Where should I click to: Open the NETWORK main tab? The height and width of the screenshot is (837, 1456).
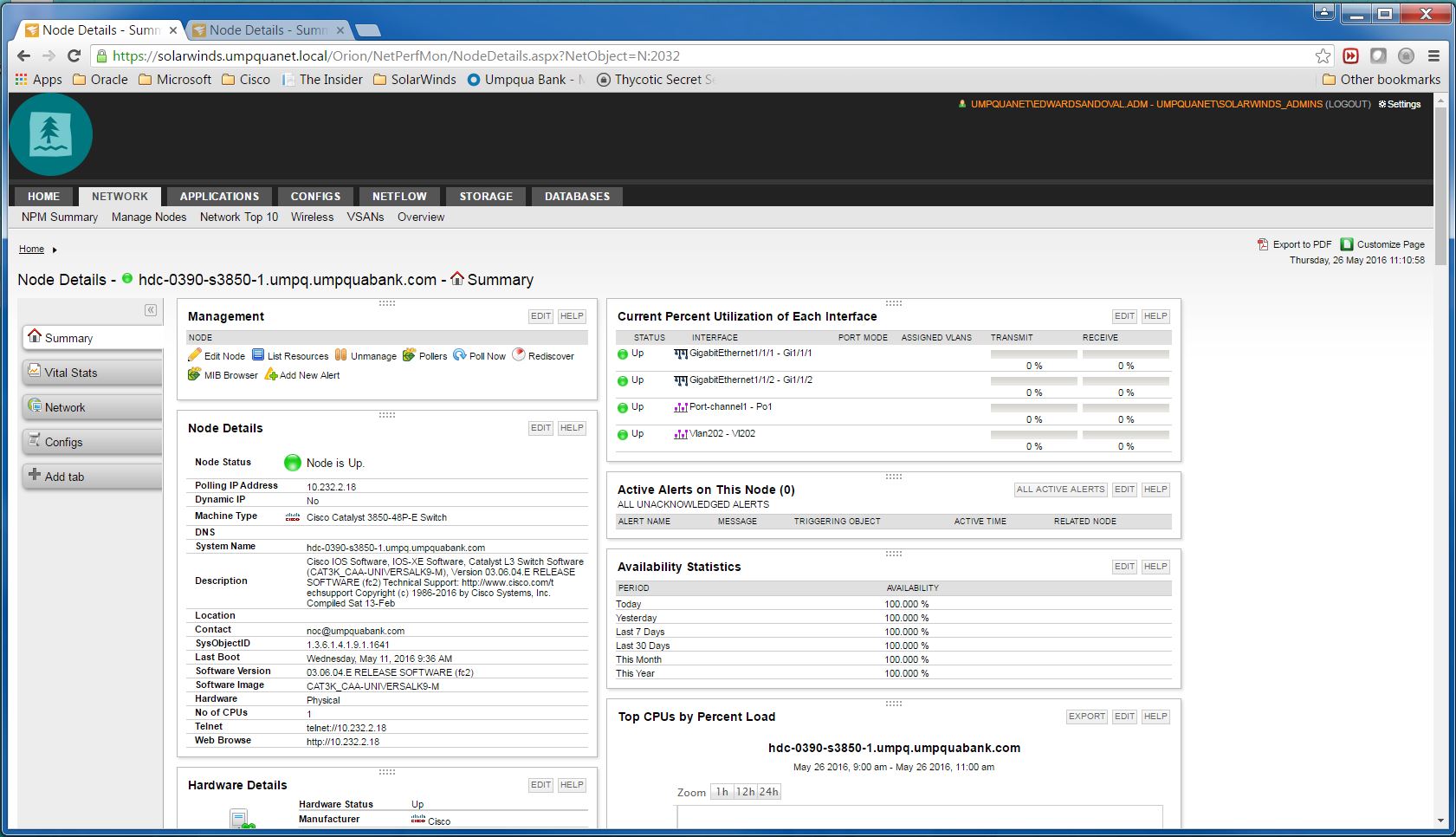point(120,197)
